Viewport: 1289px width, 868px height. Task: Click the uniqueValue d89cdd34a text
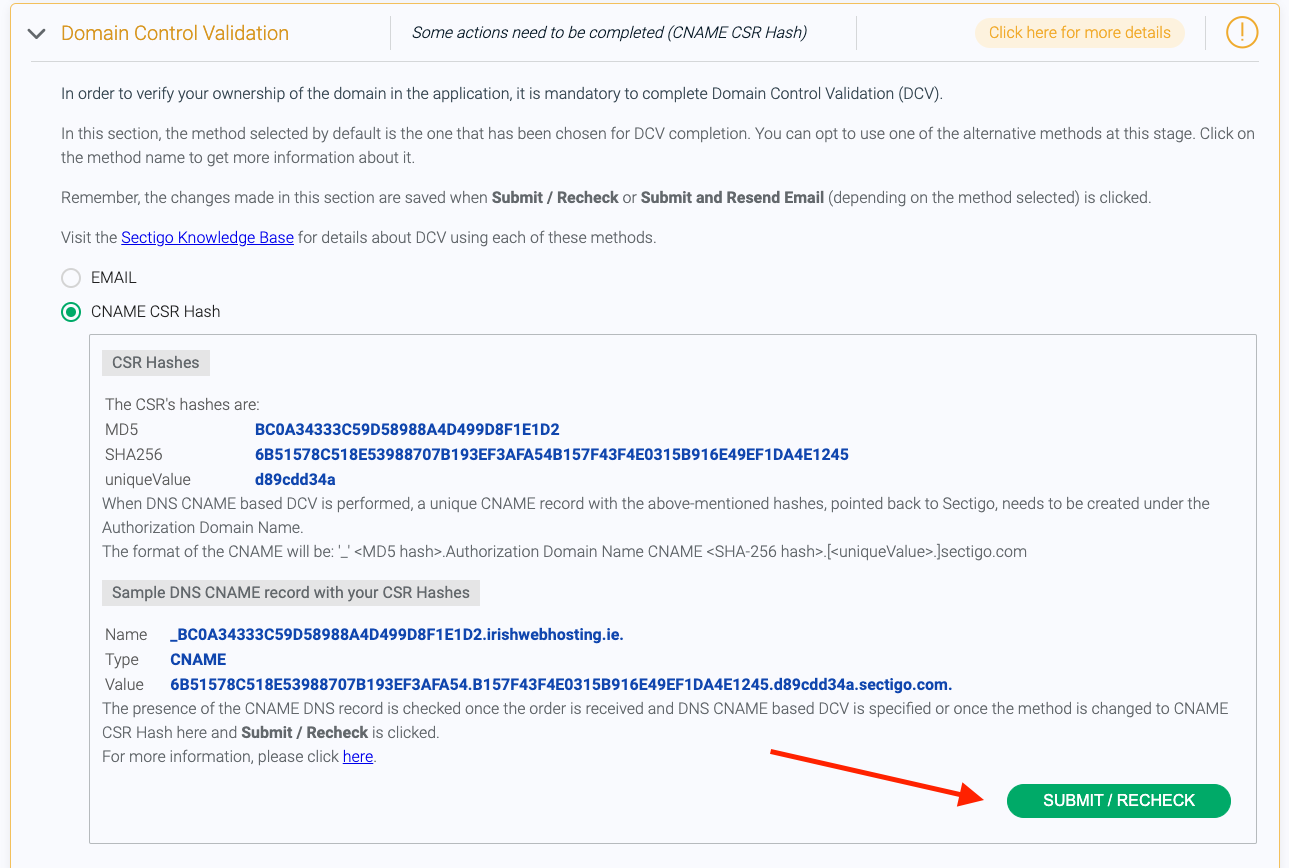[x=295, y=480]
